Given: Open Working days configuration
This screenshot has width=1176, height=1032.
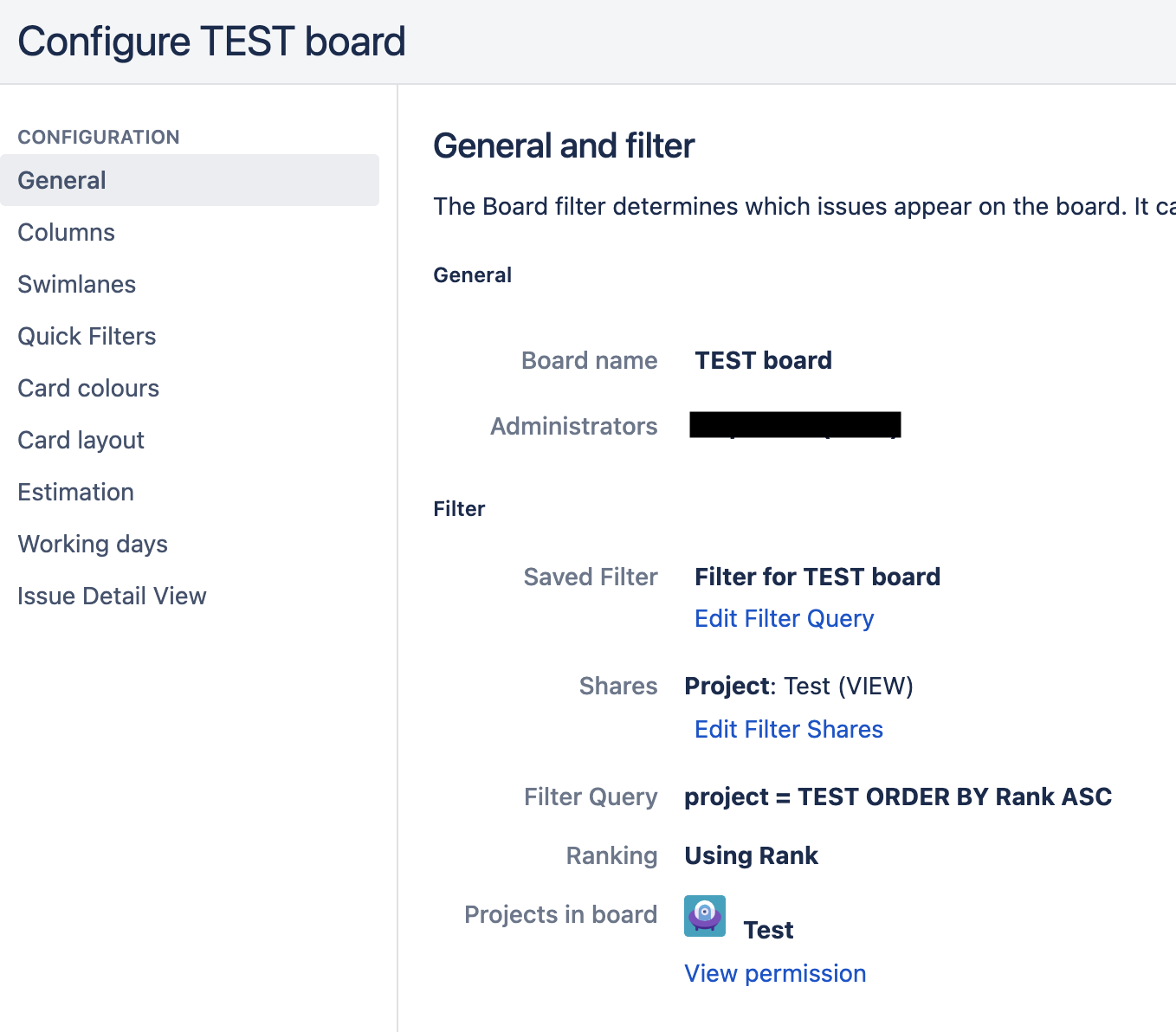Looking at the screenshot, I should [x=93, y=544].
